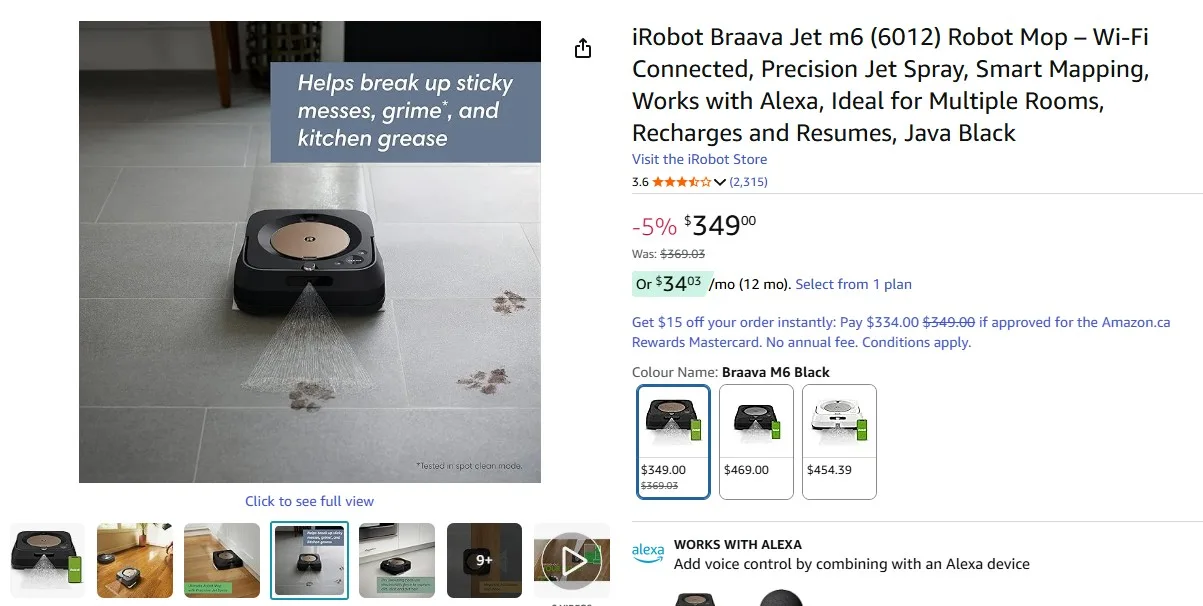Click the main product image

click(x=309, y=251)
